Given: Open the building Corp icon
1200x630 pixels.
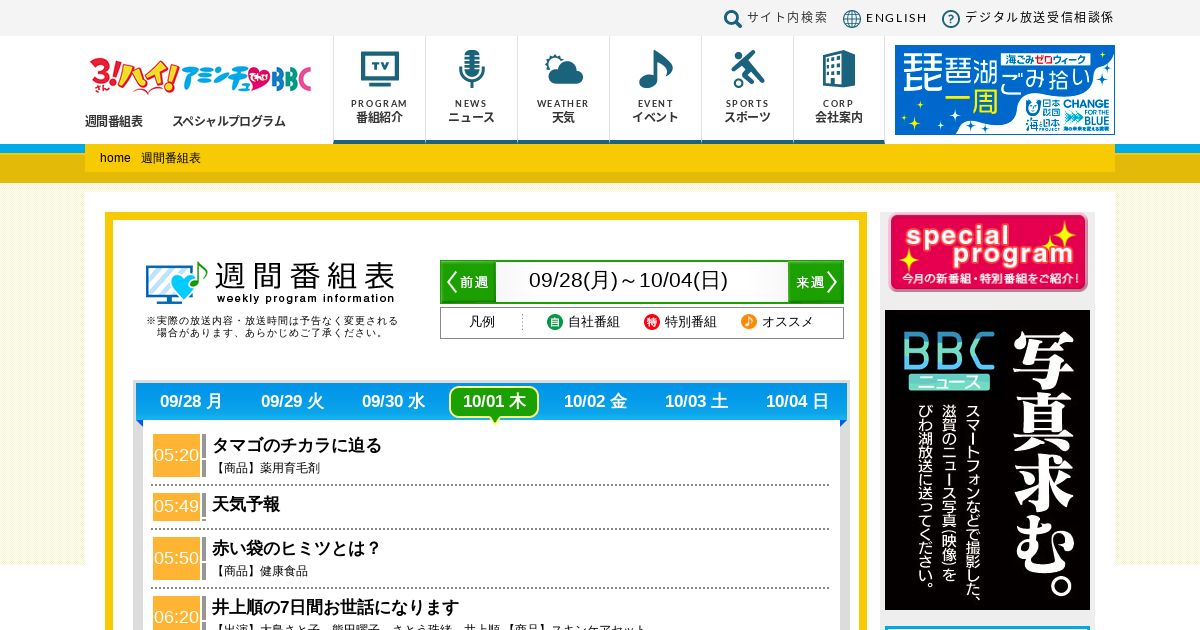Looking at the screenshot, I should point(839,69).
